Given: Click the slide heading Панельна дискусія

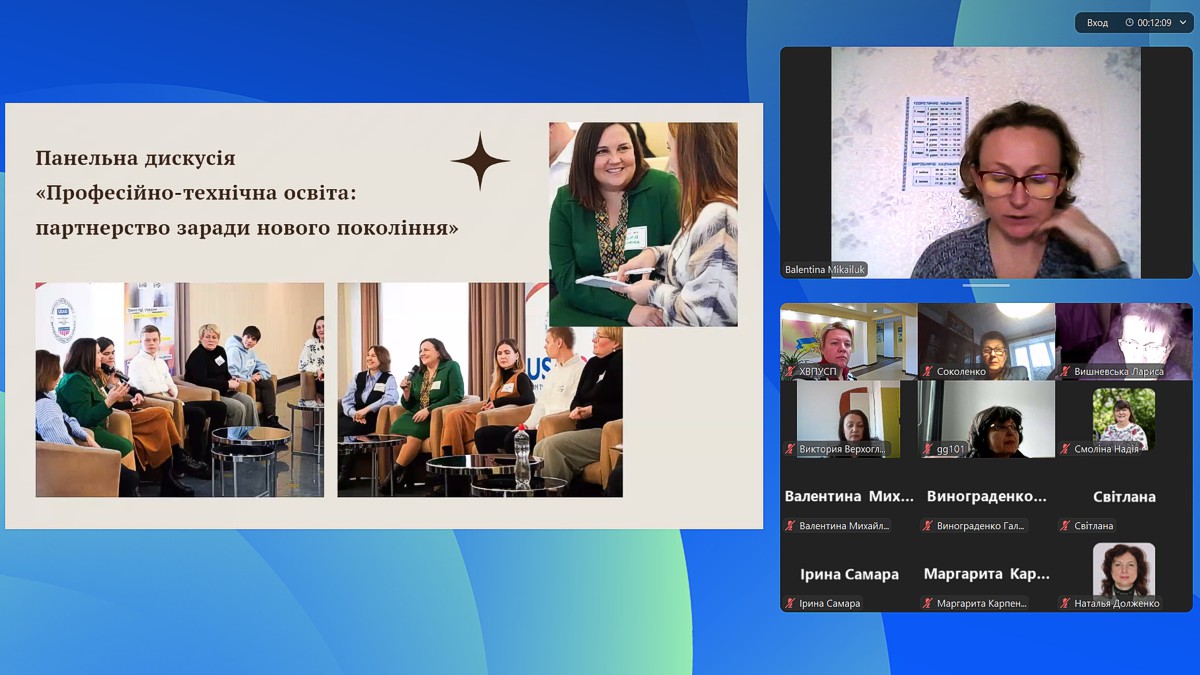Looking at the screenshot, I should coord(136,158).
